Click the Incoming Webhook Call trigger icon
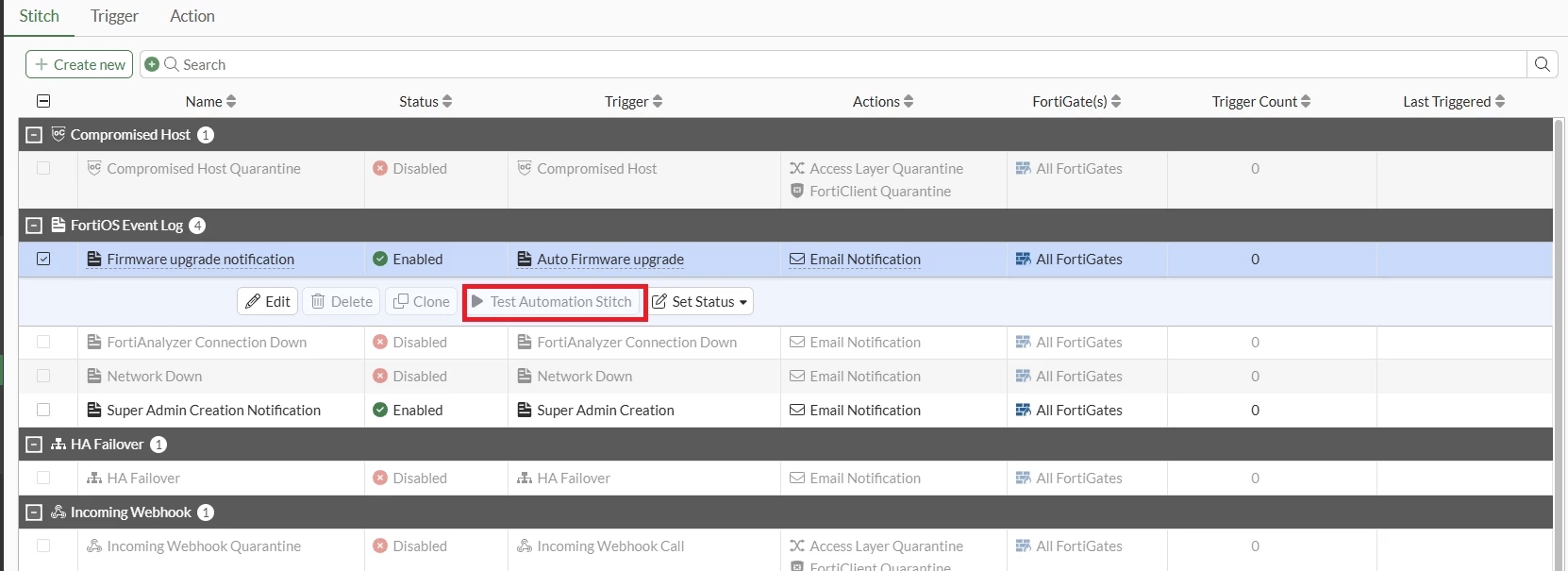The width and height of the screenshot is (1568, 571). click(525, 546)
